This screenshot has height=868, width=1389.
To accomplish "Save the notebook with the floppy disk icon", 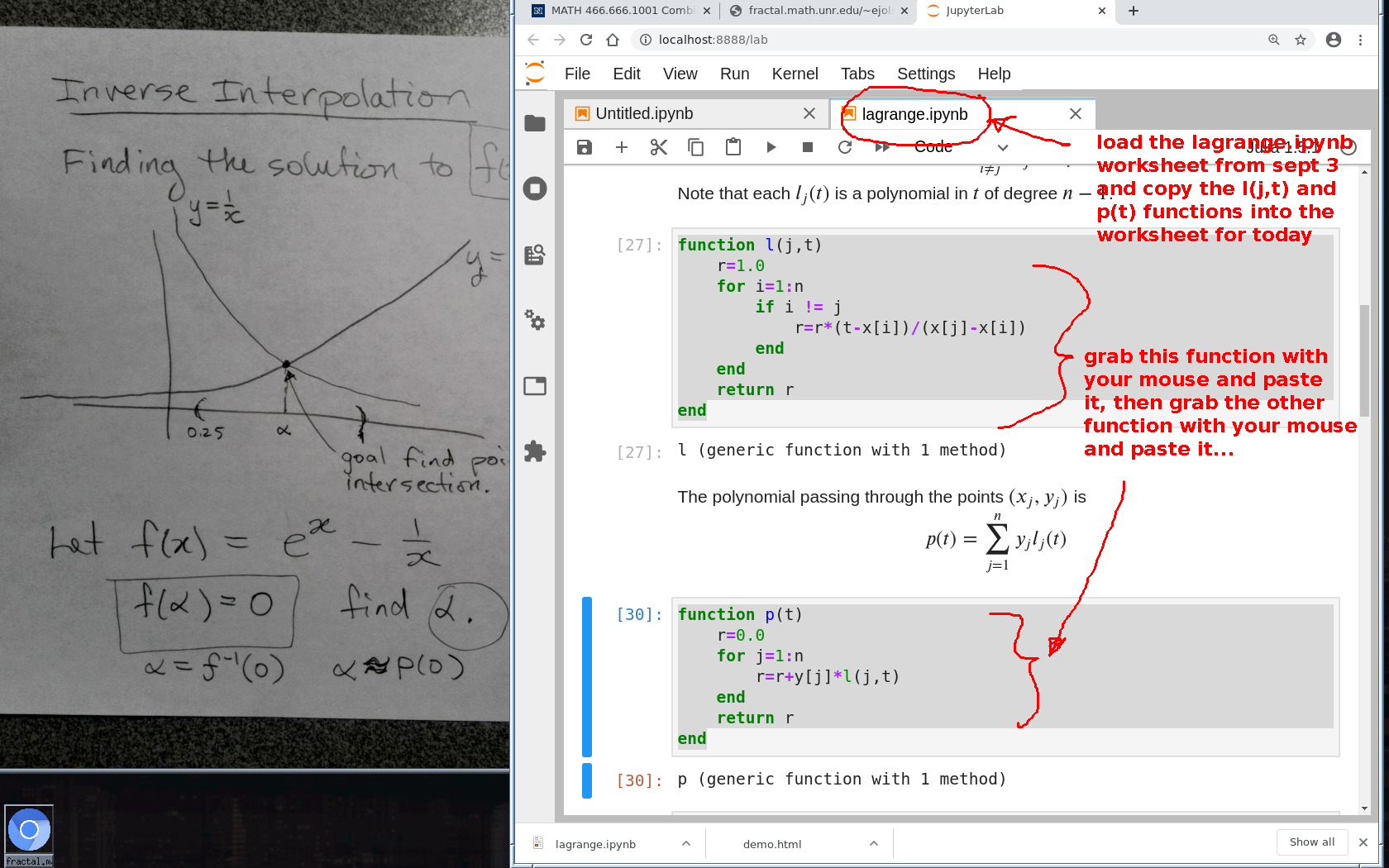I will click(585, 147).
